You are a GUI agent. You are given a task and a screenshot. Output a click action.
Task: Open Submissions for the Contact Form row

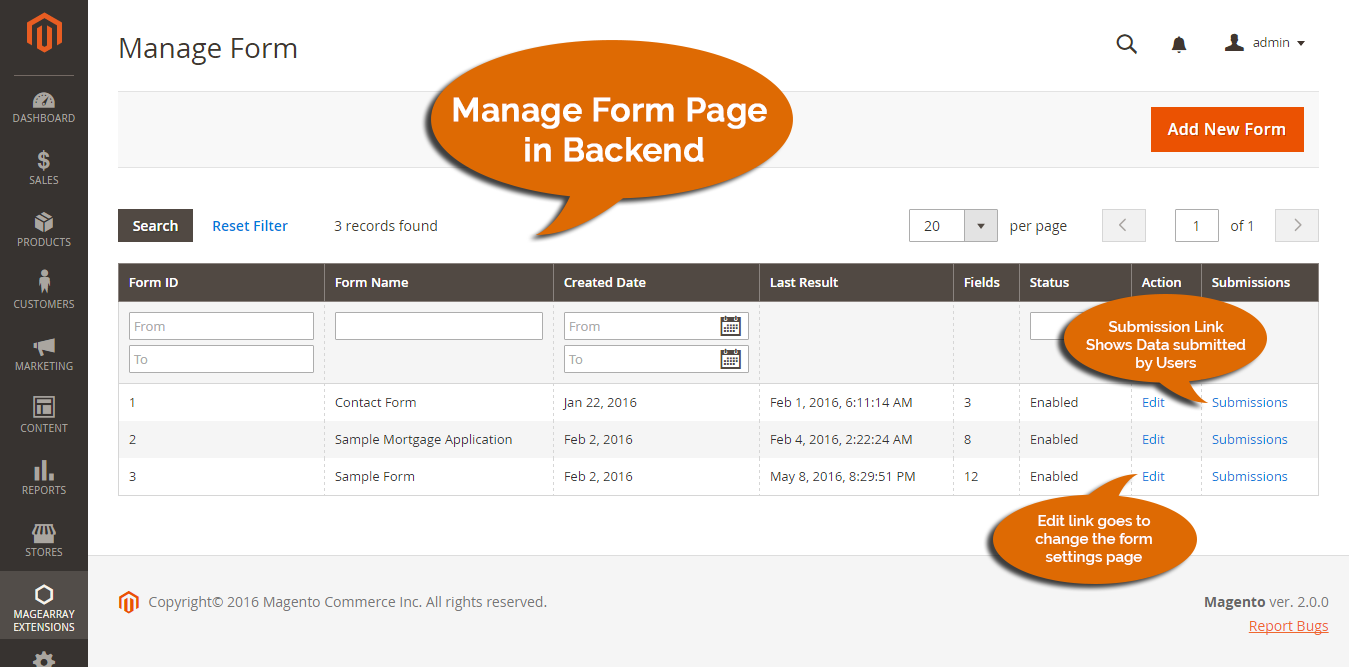(1249, 402)
